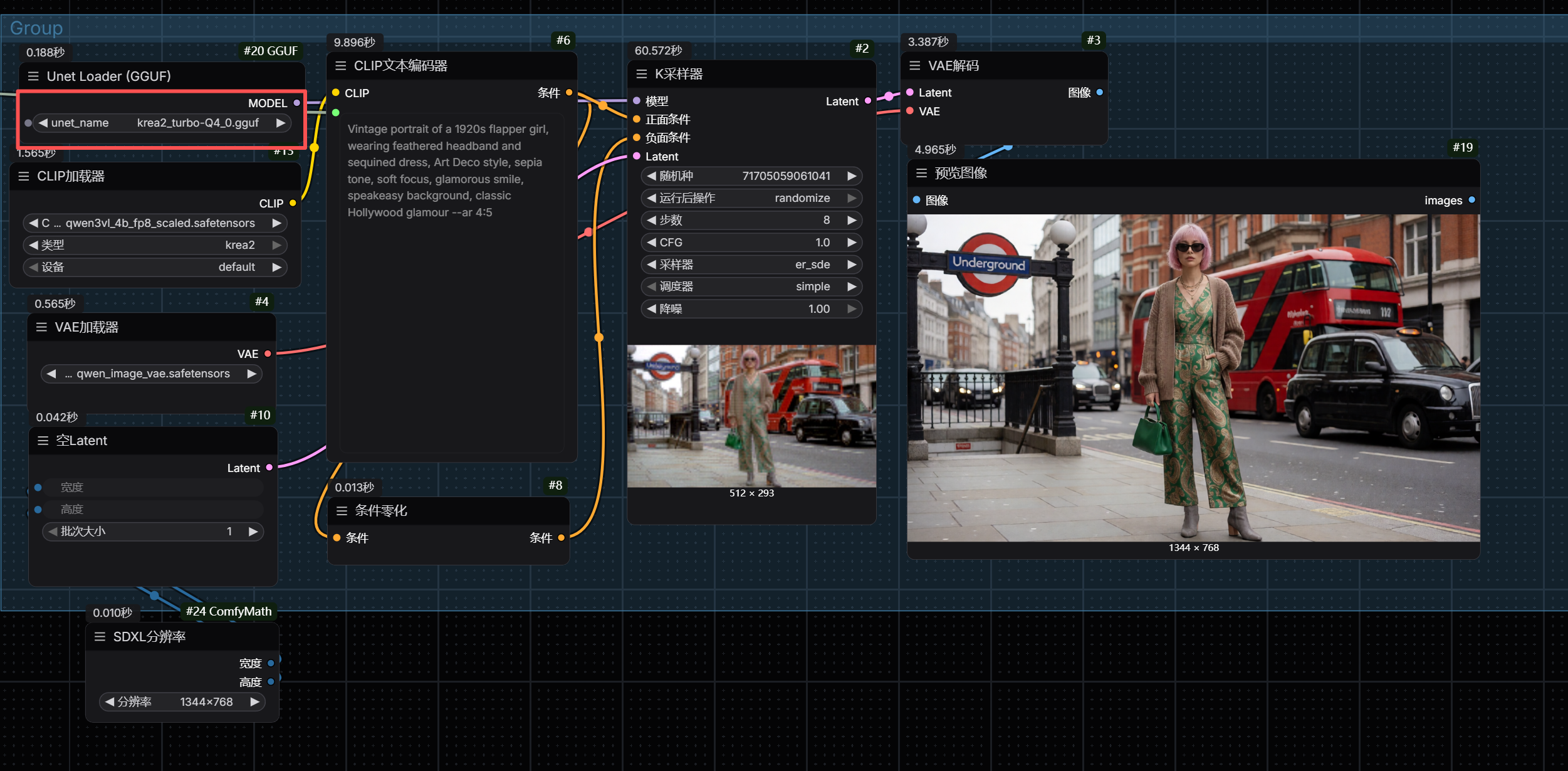Click the 条件 output port of CLIP文本编码器

pyautogui.click(x=569, y=92)
